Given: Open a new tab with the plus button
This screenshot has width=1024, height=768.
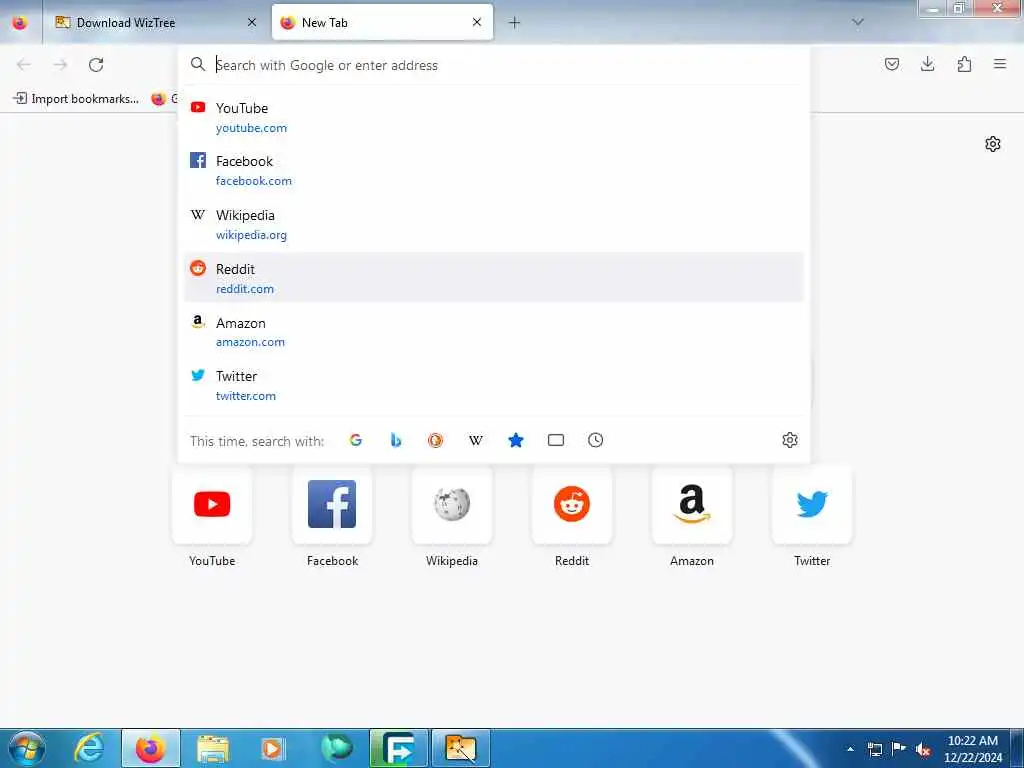Looking at the screenshot, I should (515, 23).
